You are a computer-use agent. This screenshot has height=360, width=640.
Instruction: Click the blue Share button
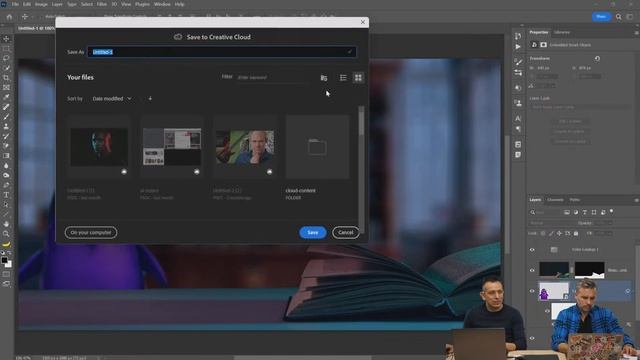click(x=601, y=17)
